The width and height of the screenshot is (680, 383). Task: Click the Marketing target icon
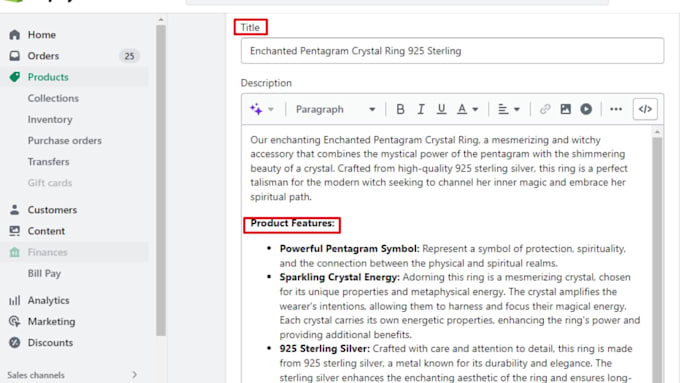pos(15,322)
